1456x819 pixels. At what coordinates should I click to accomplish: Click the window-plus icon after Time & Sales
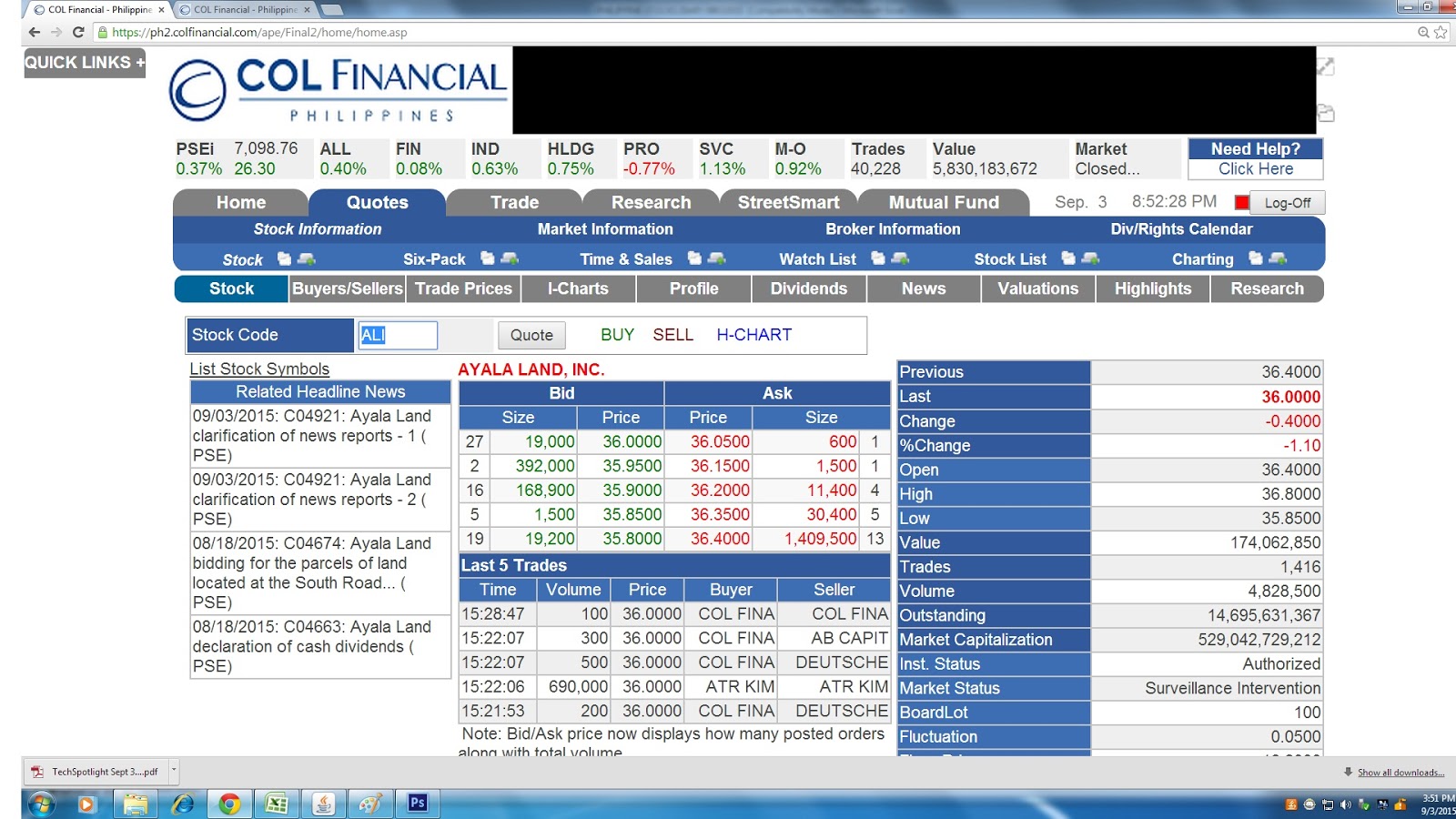click(716, 259)
